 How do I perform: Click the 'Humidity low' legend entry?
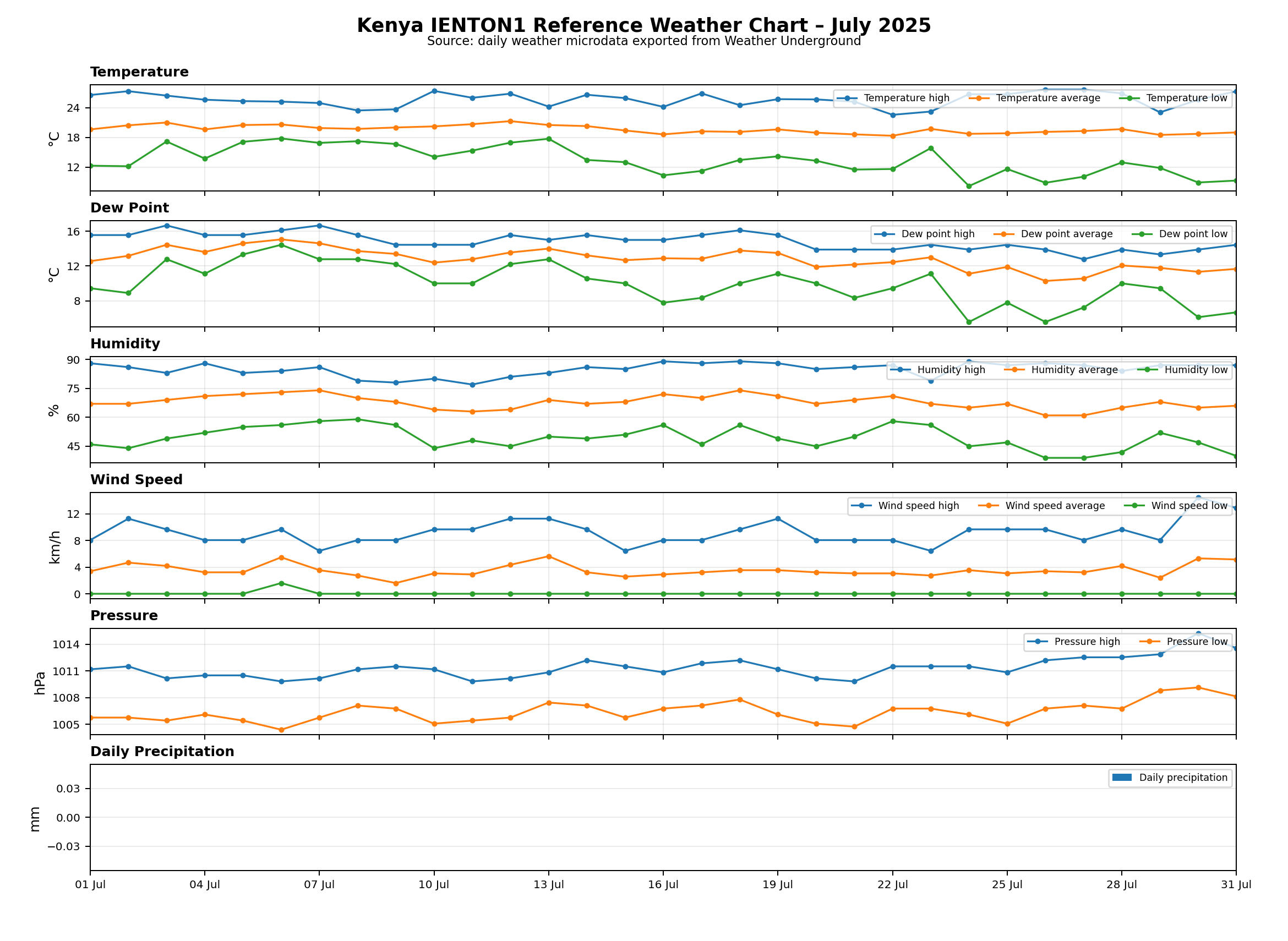[1182, 370]
